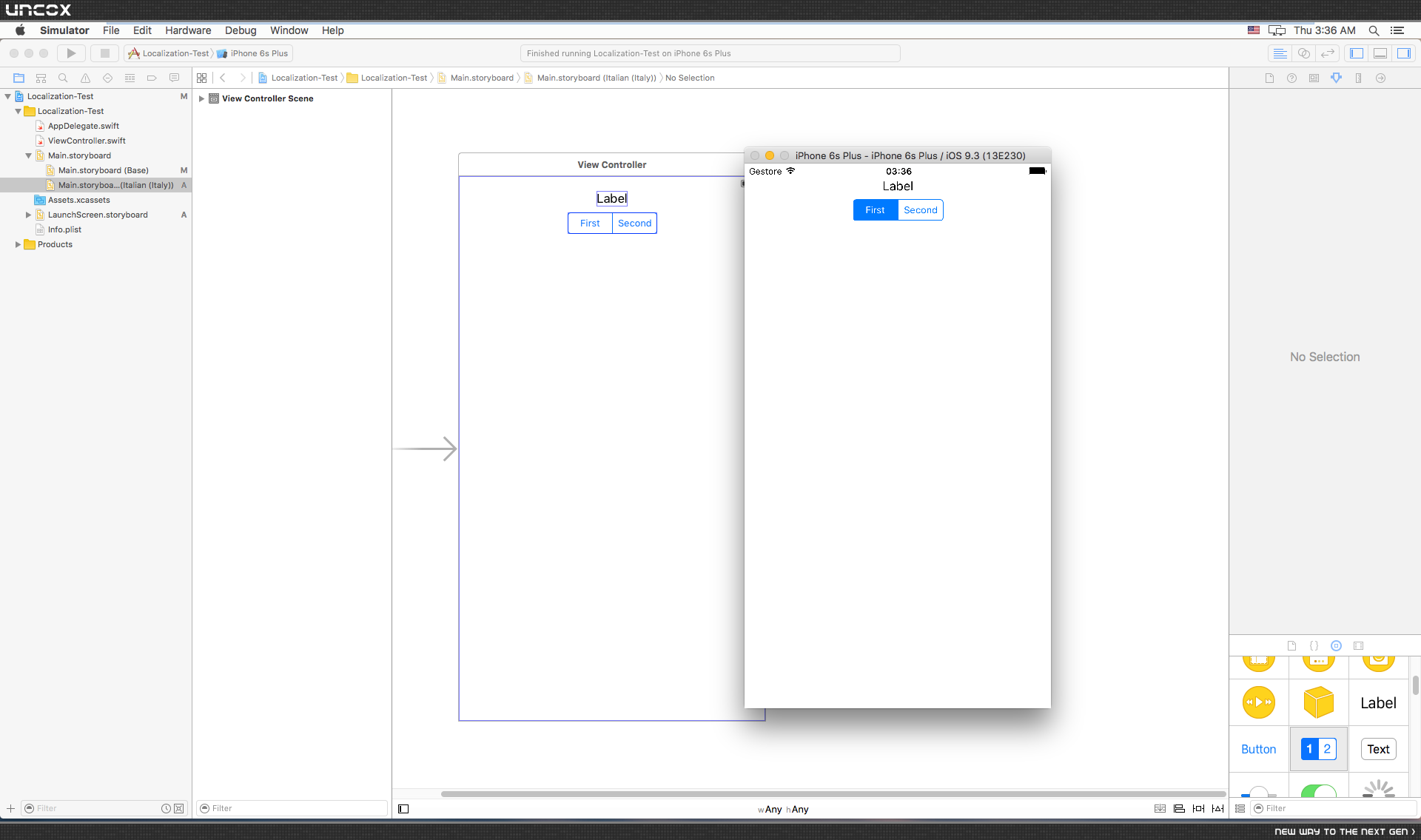Open the Pin constraints menu
Viewport: 1421px width, 840px height.
(1199, 809)
